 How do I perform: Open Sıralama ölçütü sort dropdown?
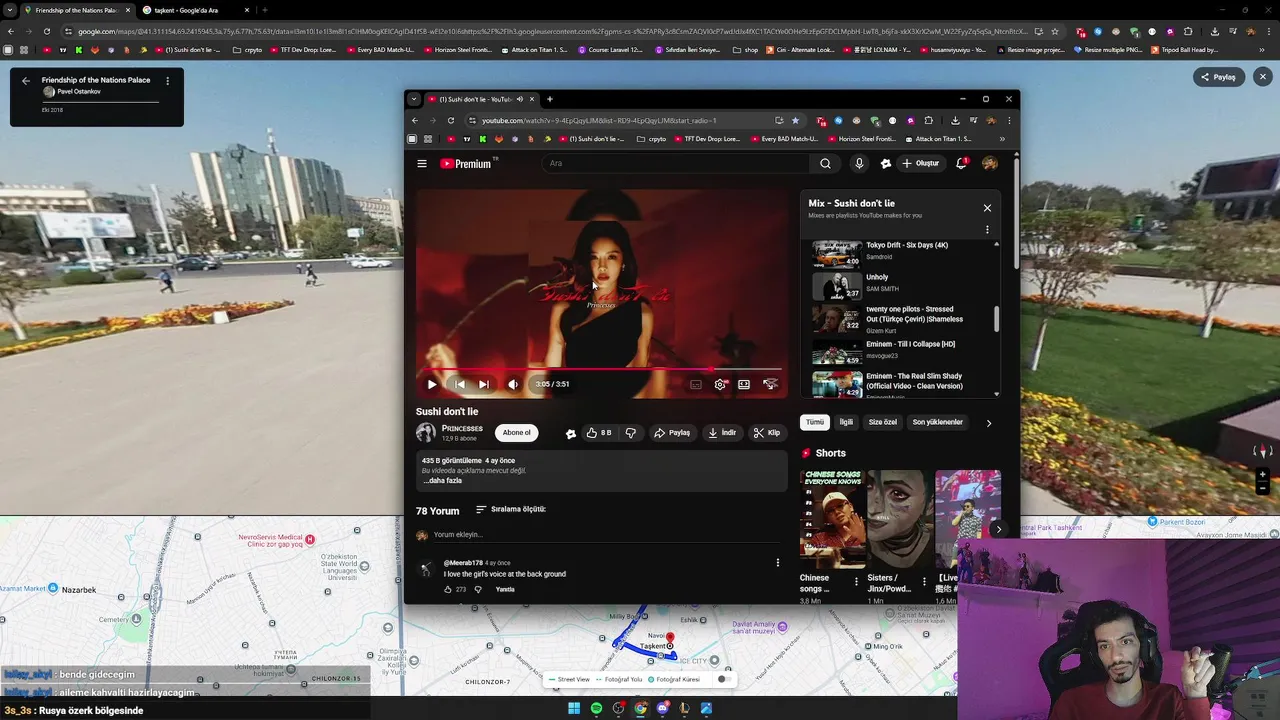pos(511,509)
